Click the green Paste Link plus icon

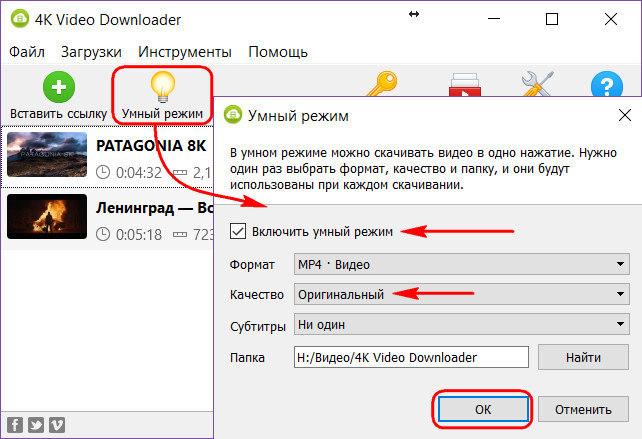tap(59, 87)
